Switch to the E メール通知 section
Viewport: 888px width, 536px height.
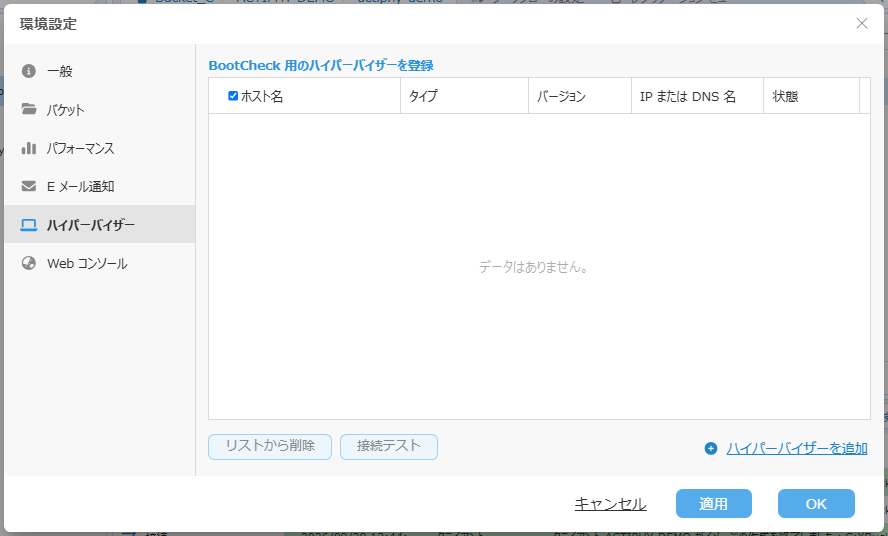click(x=100, y=186)
